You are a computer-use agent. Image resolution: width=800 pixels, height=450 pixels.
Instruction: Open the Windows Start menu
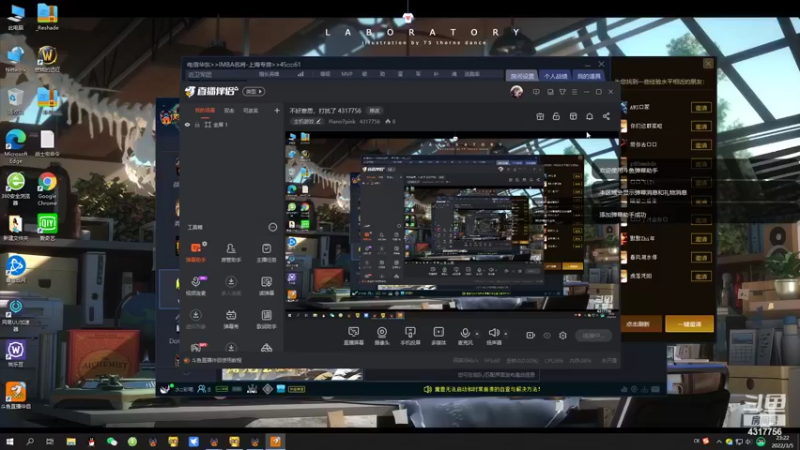tap(9, 442)
